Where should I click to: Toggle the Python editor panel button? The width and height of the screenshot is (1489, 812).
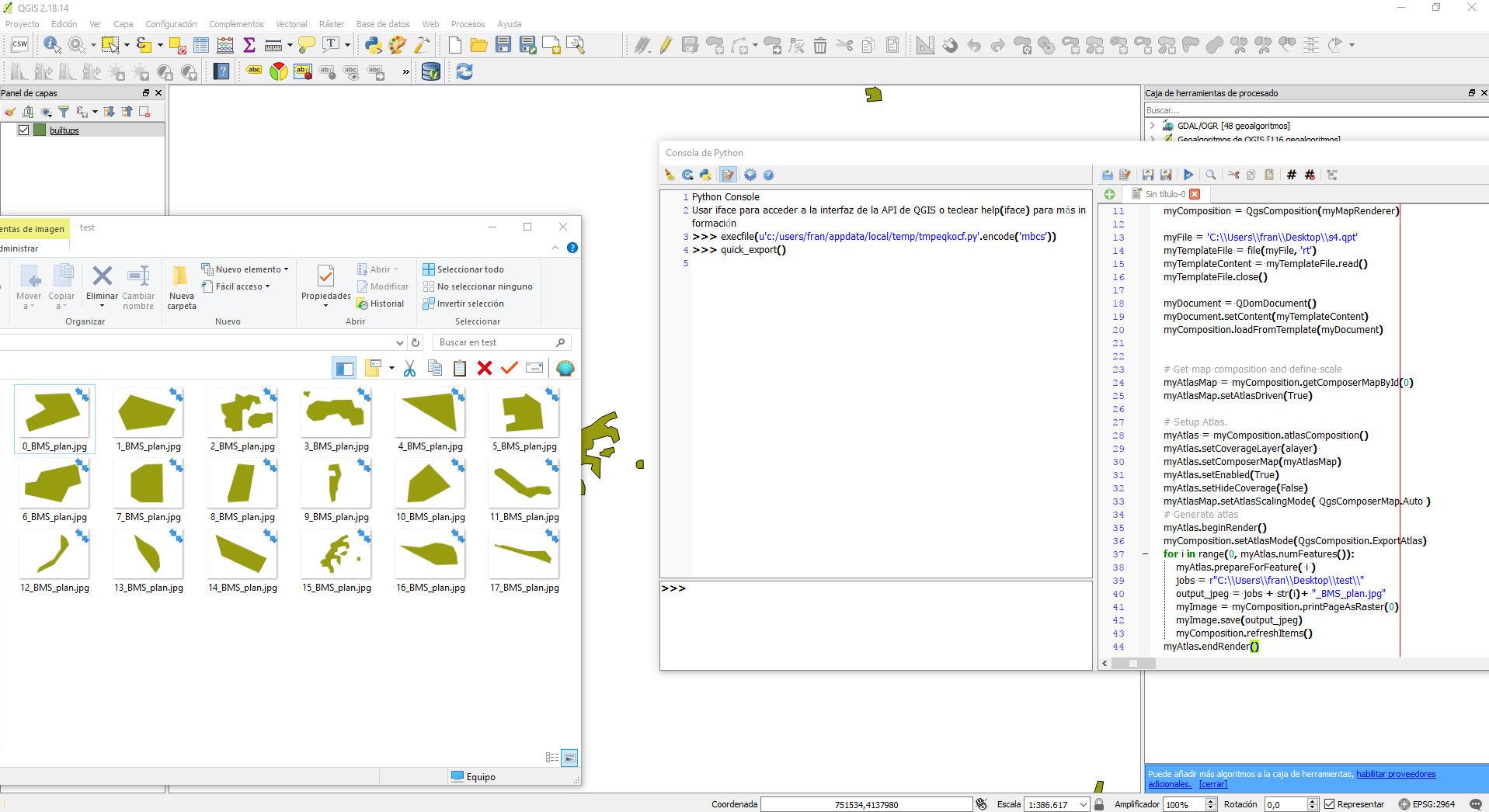tap(728, 175)
